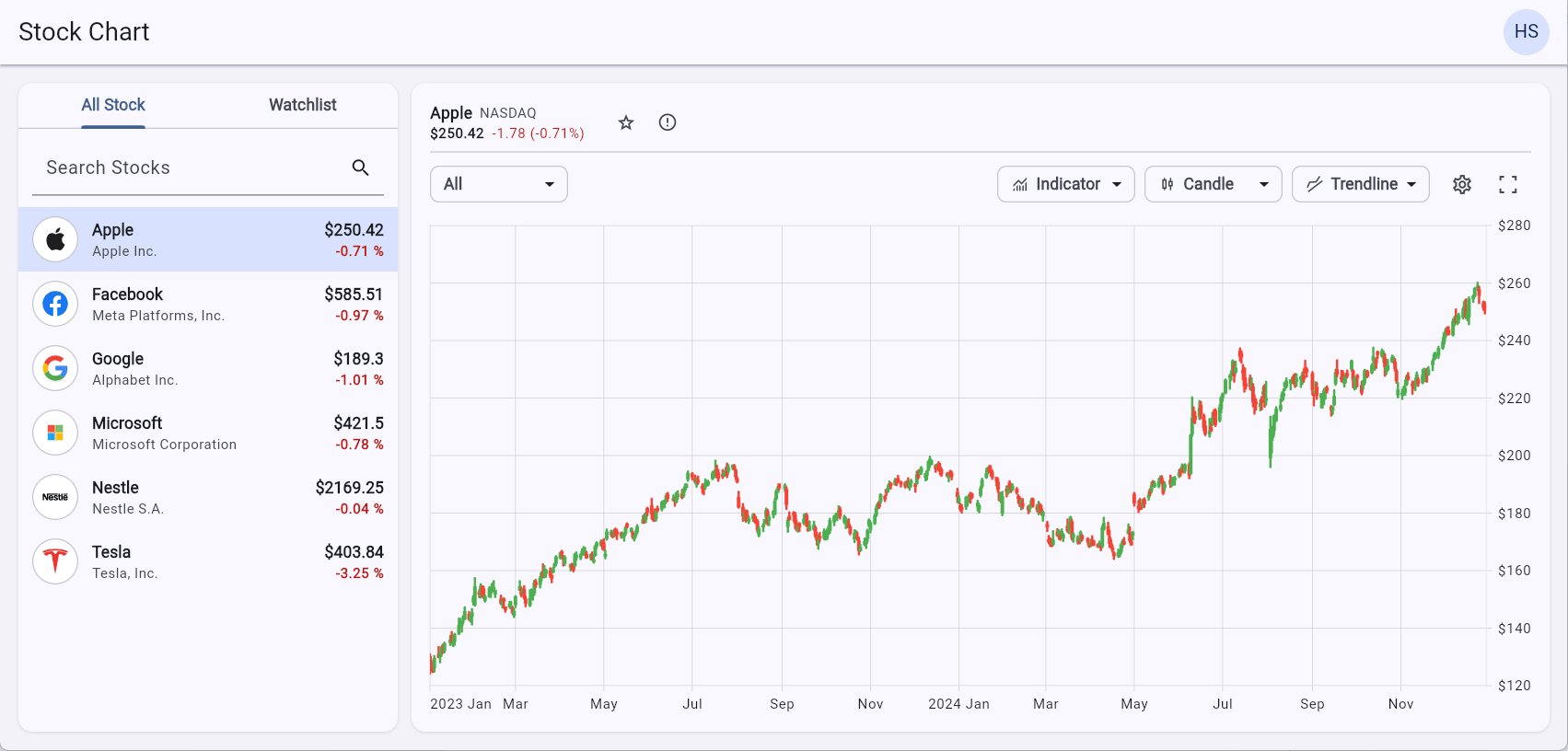The image size is (1568, 751).
Task: Select the Apple stock row
Action: tap(208, 239)
